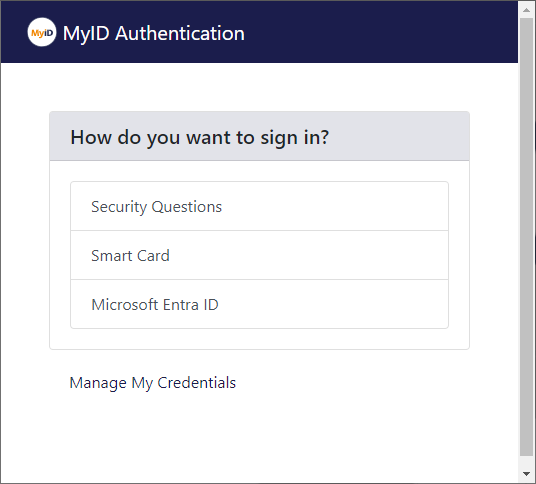The width and height of the screenshot is (536, 484).
Task: Sign in with Microsoft Entra ID
Action: click(259, 304)
